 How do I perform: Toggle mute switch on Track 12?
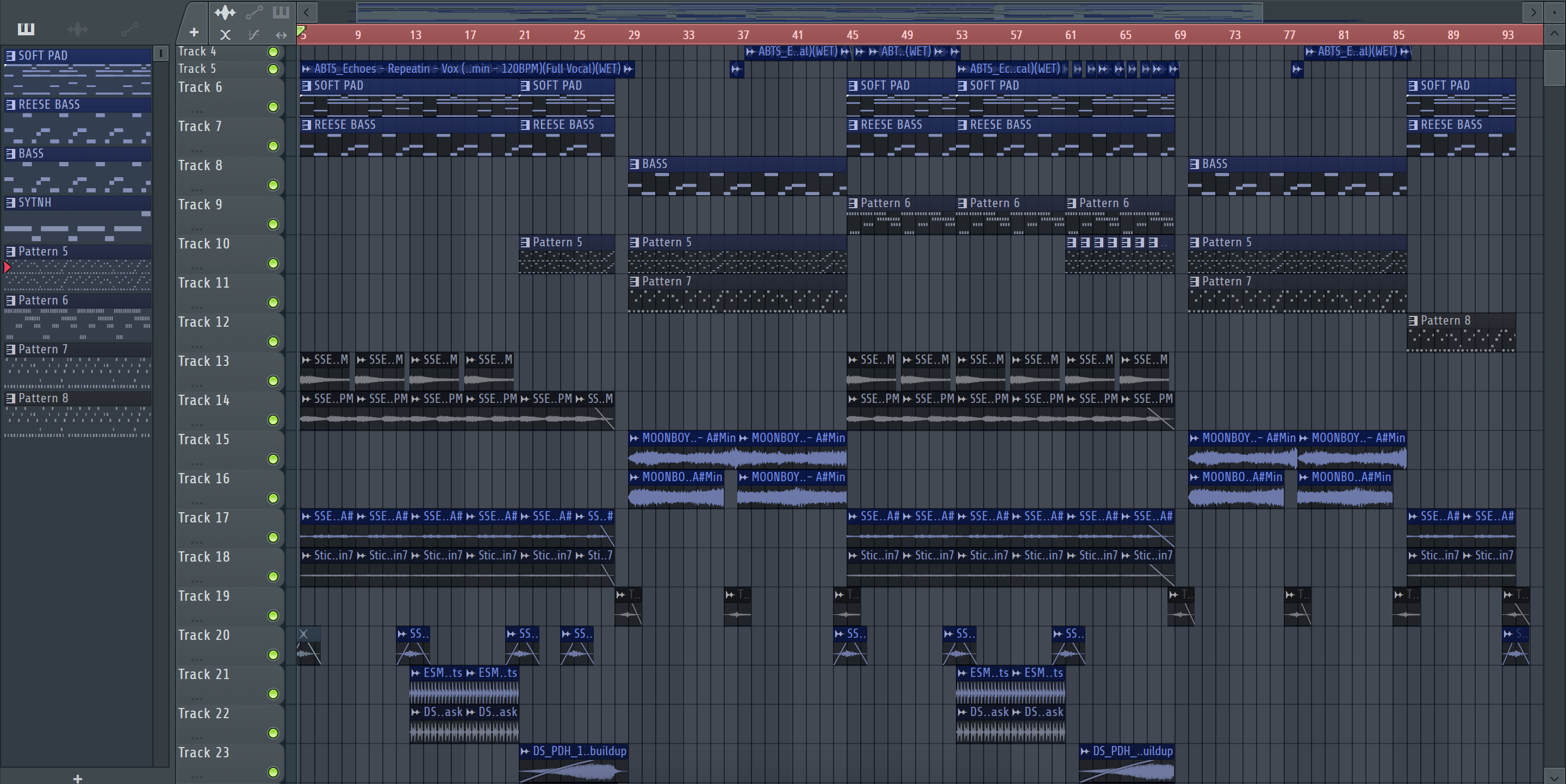coord(274,342)
